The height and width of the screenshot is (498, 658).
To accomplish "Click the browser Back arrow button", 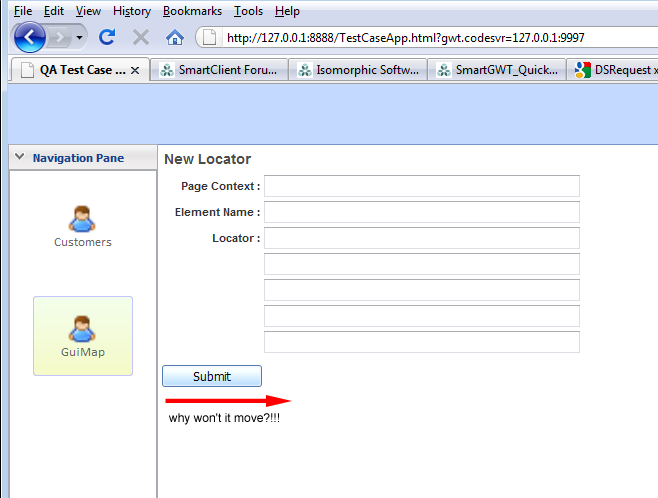I will pyautogui.click(x=29, y=38).
